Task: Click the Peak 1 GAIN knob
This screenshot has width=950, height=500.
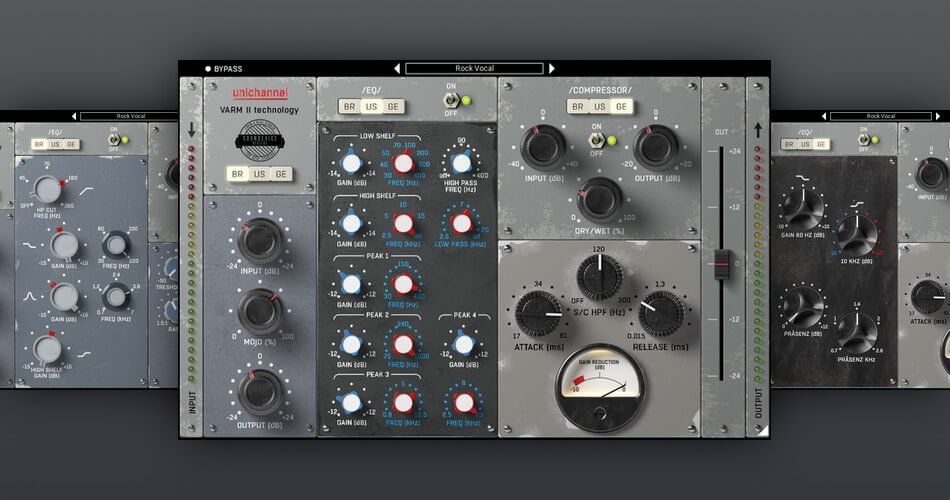Action: [351, 284]
